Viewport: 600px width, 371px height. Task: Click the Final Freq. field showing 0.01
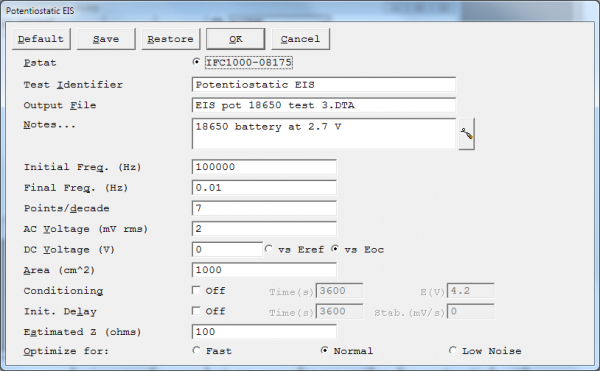coord(264,188)
